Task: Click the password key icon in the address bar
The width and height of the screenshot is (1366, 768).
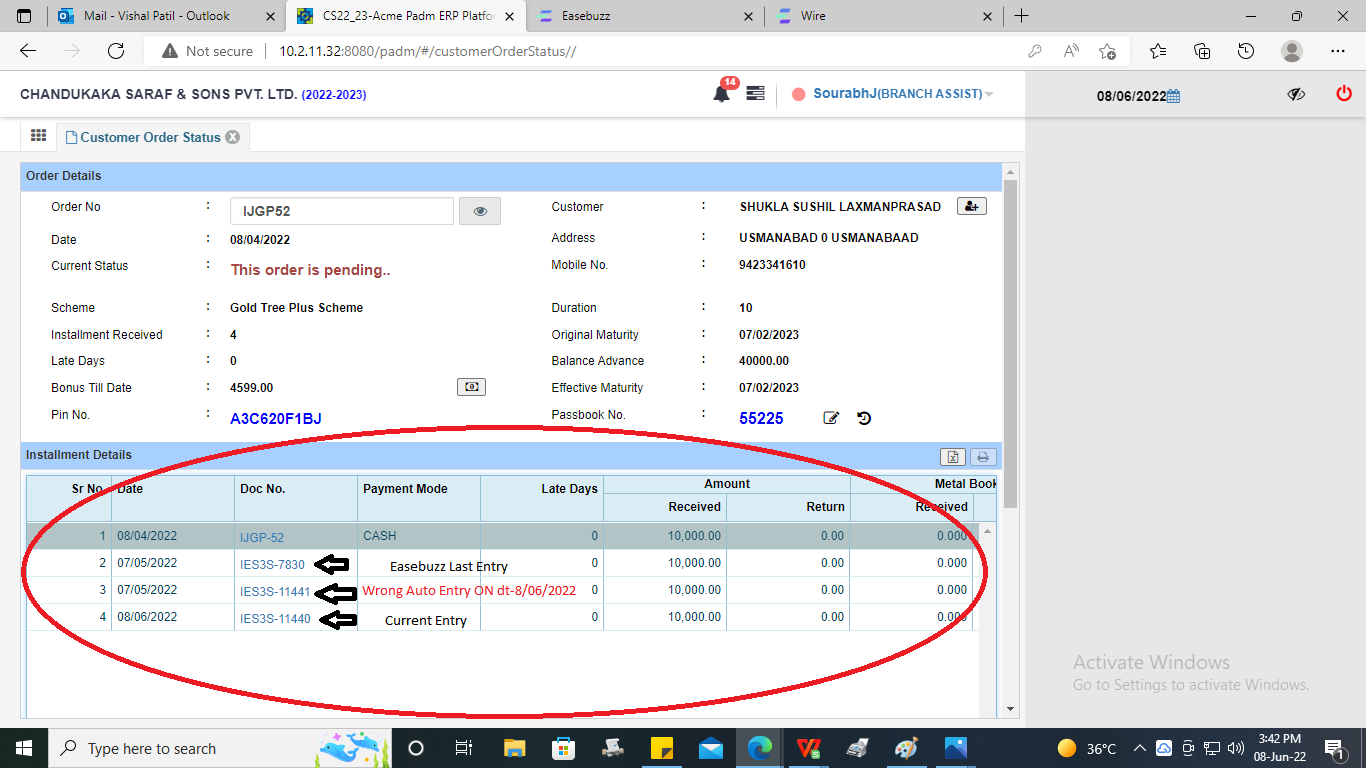Action: pos(1035,51)
